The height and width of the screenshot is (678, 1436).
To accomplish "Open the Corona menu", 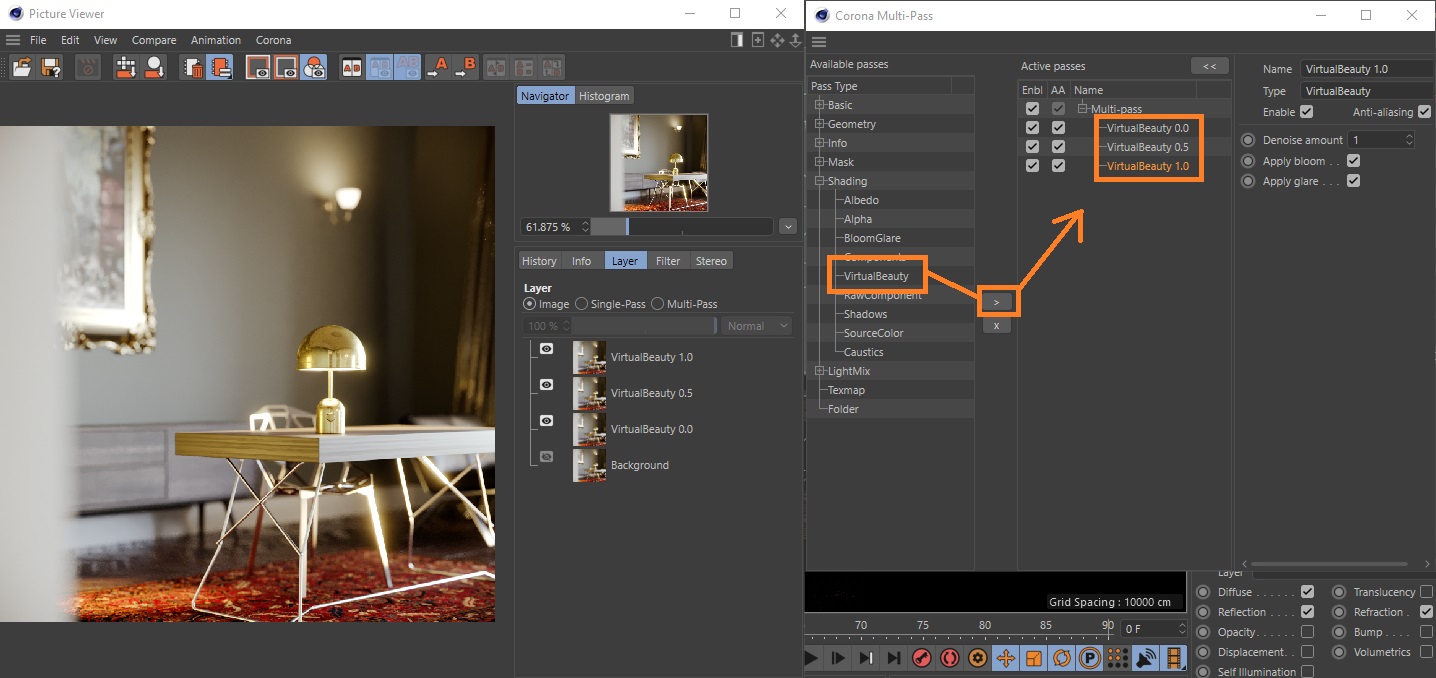I will click(273, 40).
